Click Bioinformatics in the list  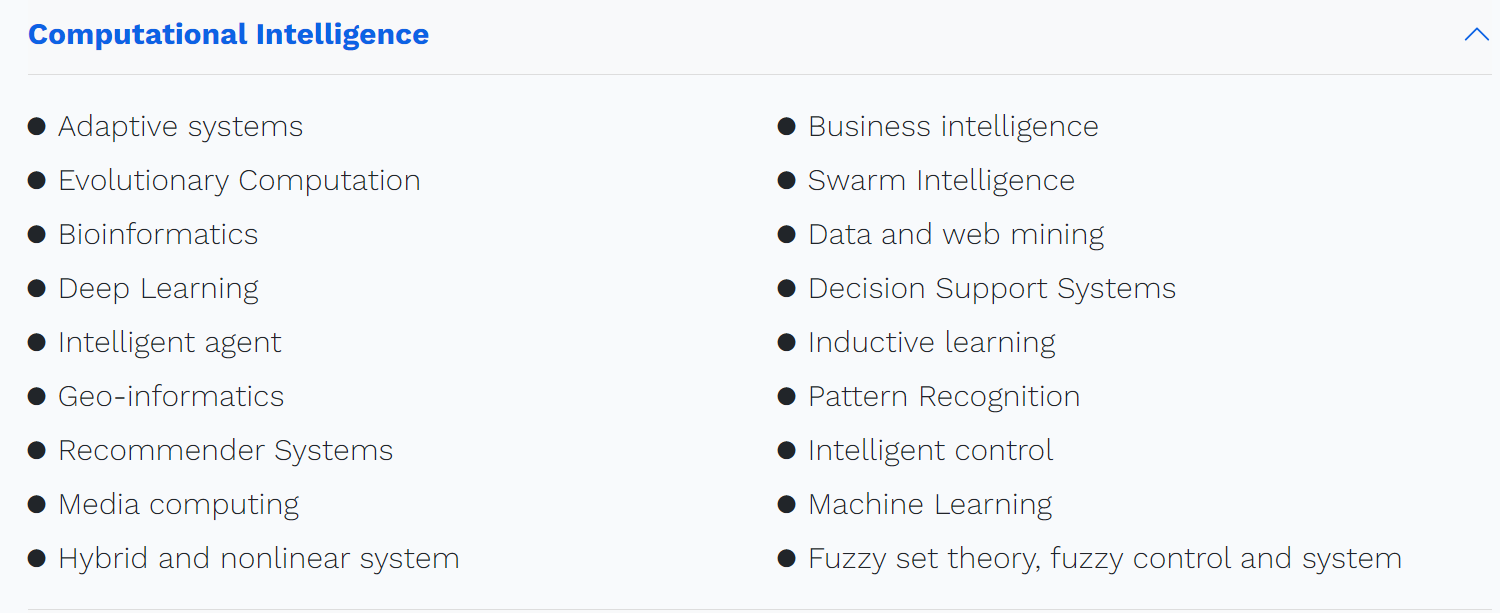(x=158, y=235)
